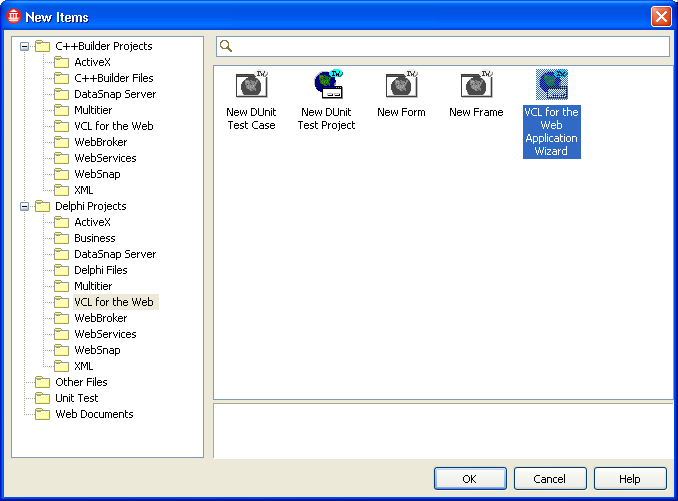
Task: Select the Delphi Files category
Action: pos(101,270)
